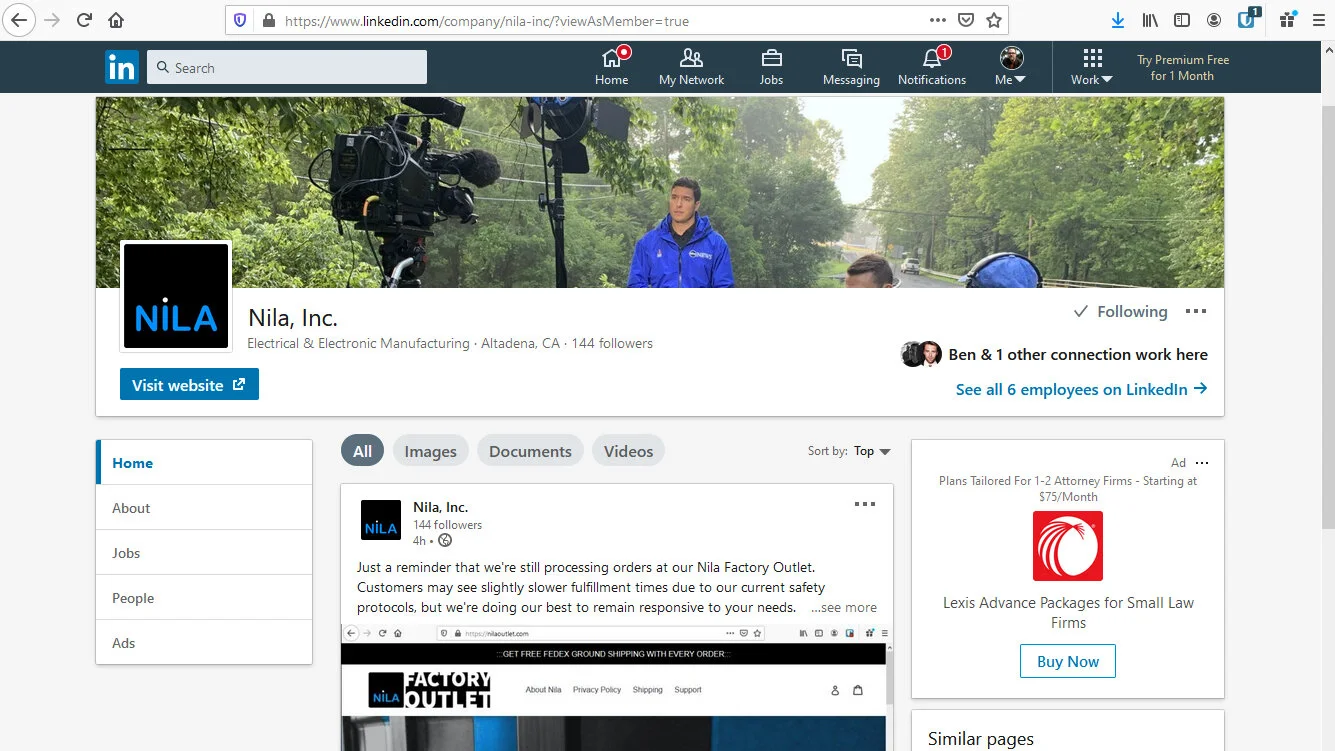This screenshot has width=1335, height=751.
Task: Click the Lexis ad red logo image
Action: click(1068, 546)
